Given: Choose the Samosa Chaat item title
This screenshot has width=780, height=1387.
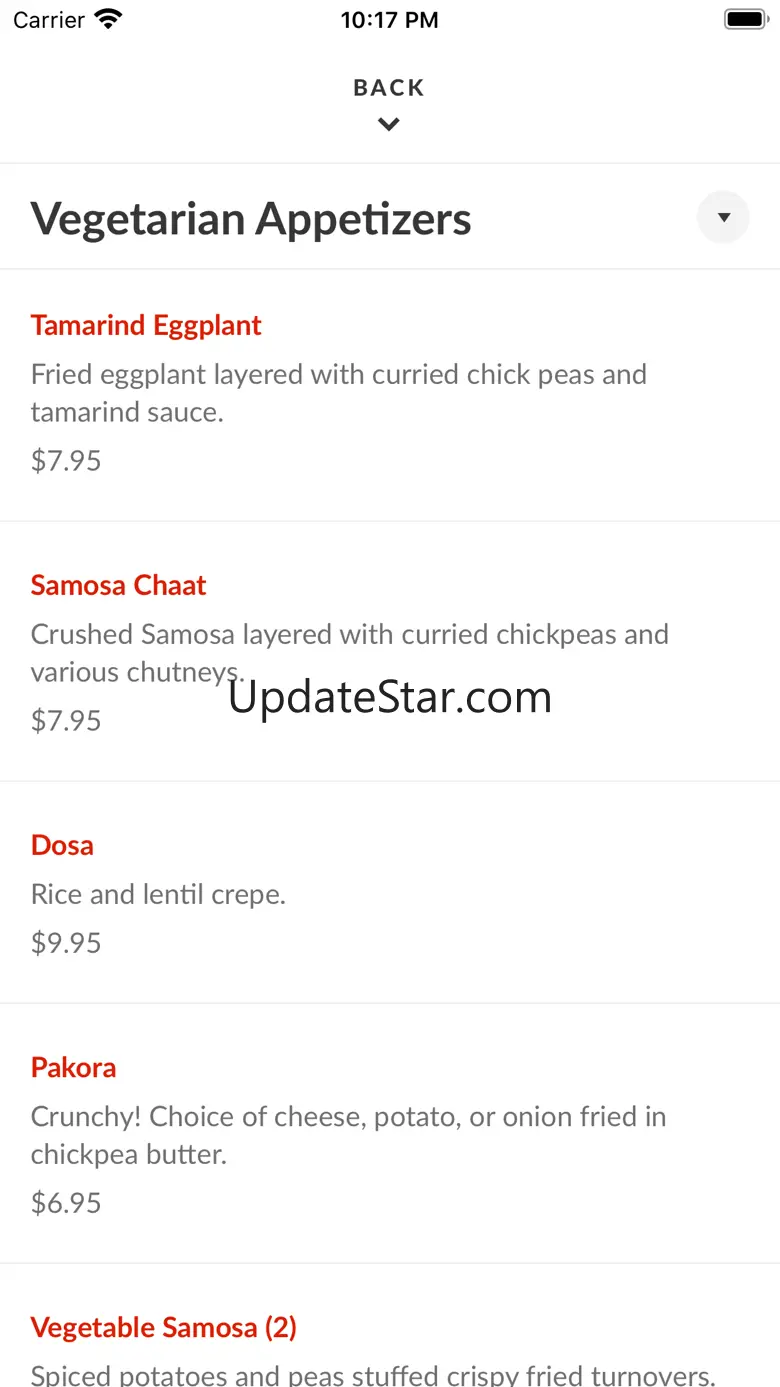Looking at the screenshot, I should point(118,585).
